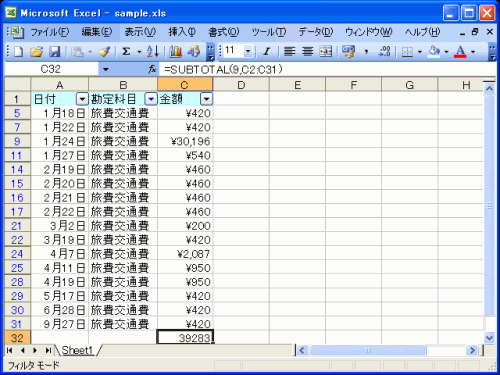Expand Standard toolbar options chevron
Image resolution: width=500 pixels, height=375 pixels.
[x=210, y=52]
